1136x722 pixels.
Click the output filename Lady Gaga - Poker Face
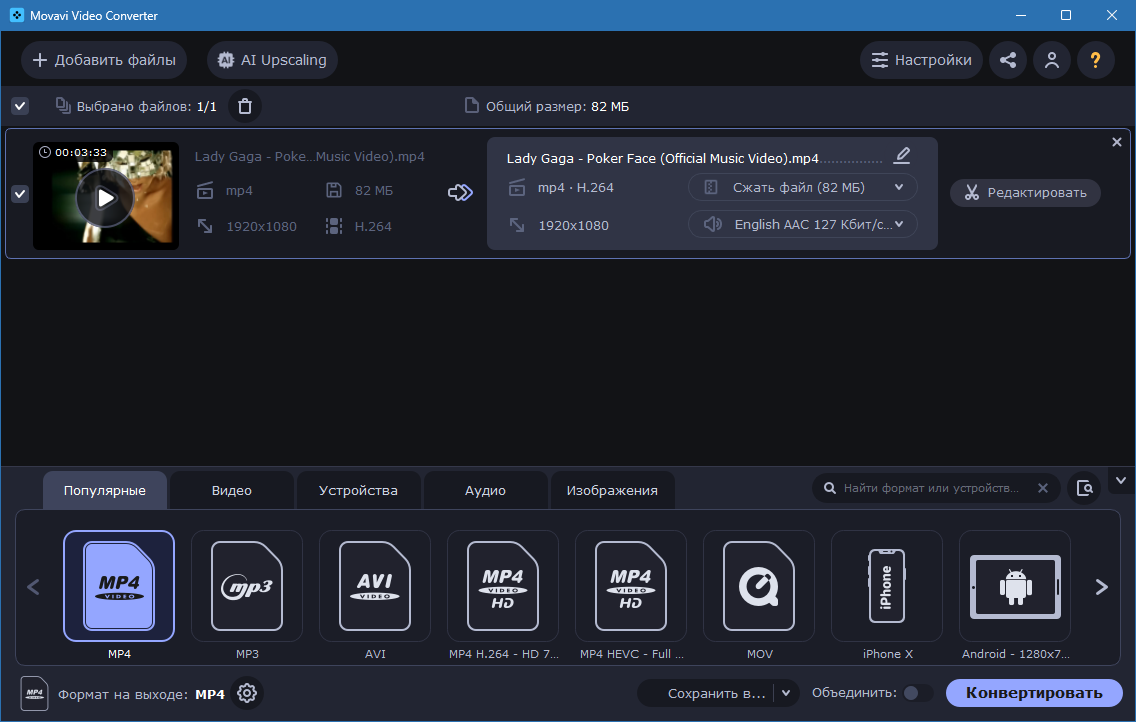[x=662, y=159]
